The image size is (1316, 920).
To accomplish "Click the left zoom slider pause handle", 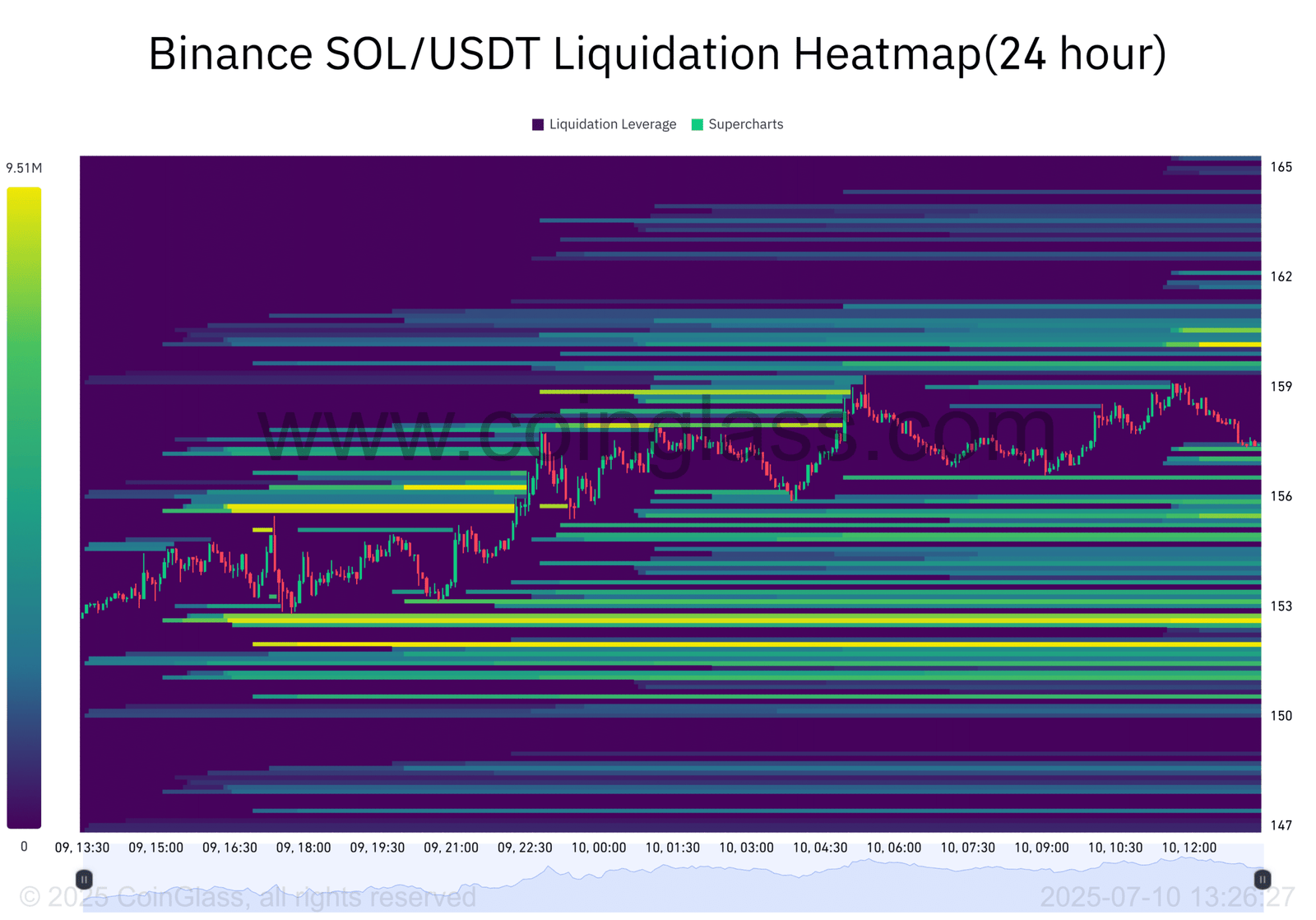I will click(84, 879).
